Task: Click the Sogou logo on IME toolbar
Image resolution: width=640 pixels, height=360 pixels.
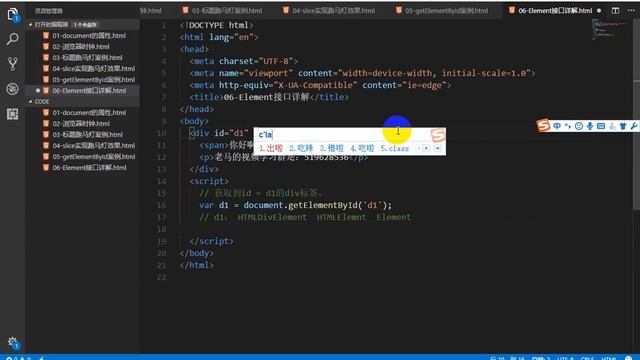Action: point(543,126)
